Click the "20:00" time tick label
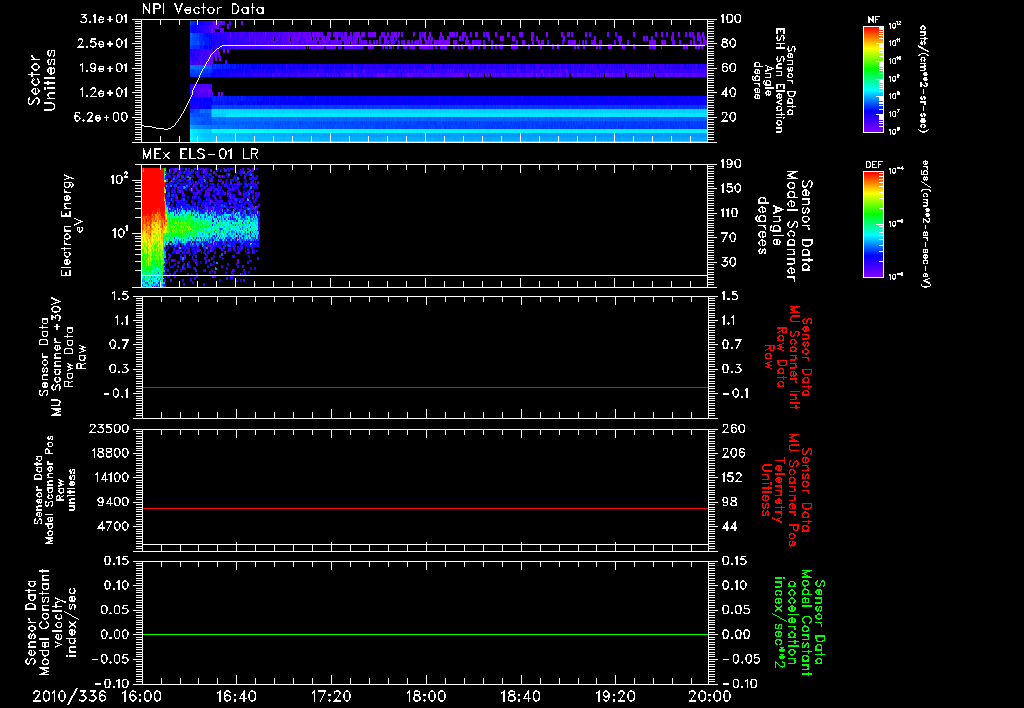Viewport: 1024px width, 708px height. tap(710, 696)
